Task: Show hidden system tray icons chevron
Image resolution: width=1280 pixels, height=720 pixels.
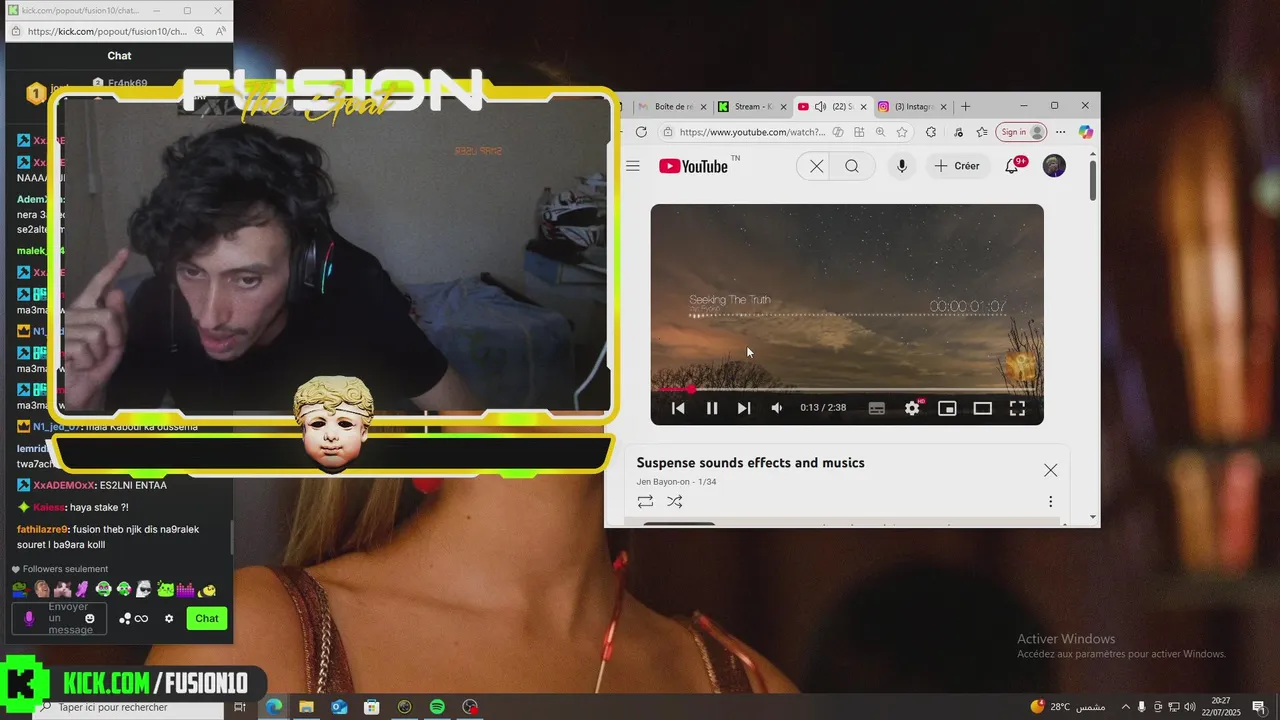Action: (1126, 707)
